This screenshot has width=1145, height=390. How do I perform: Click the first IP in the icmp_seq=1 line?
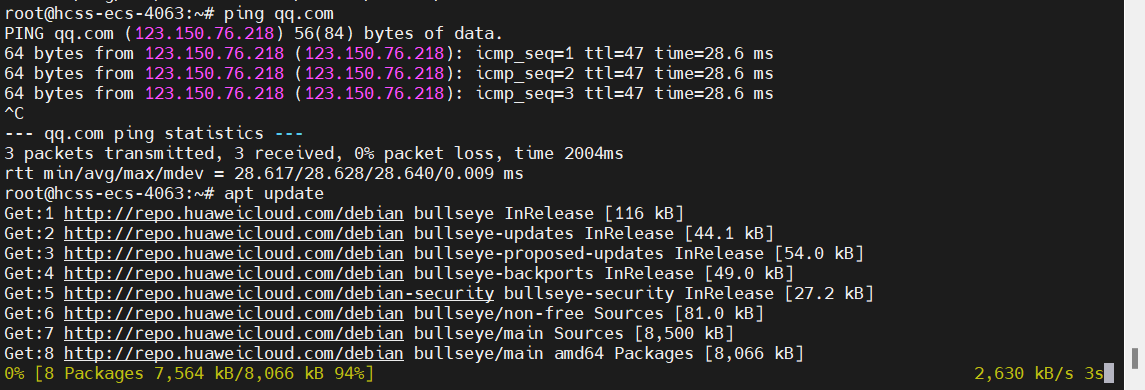tap(214, 53)
